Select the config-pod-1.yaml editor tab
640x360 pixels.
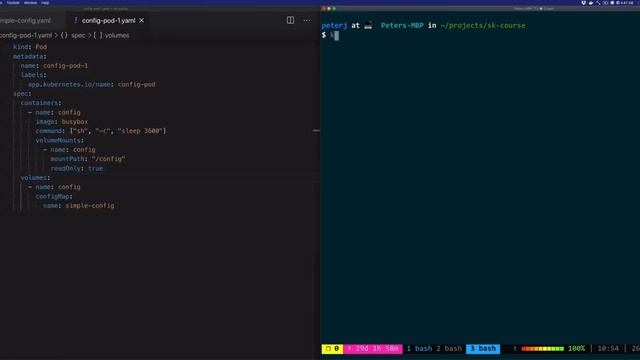[108, 20]
